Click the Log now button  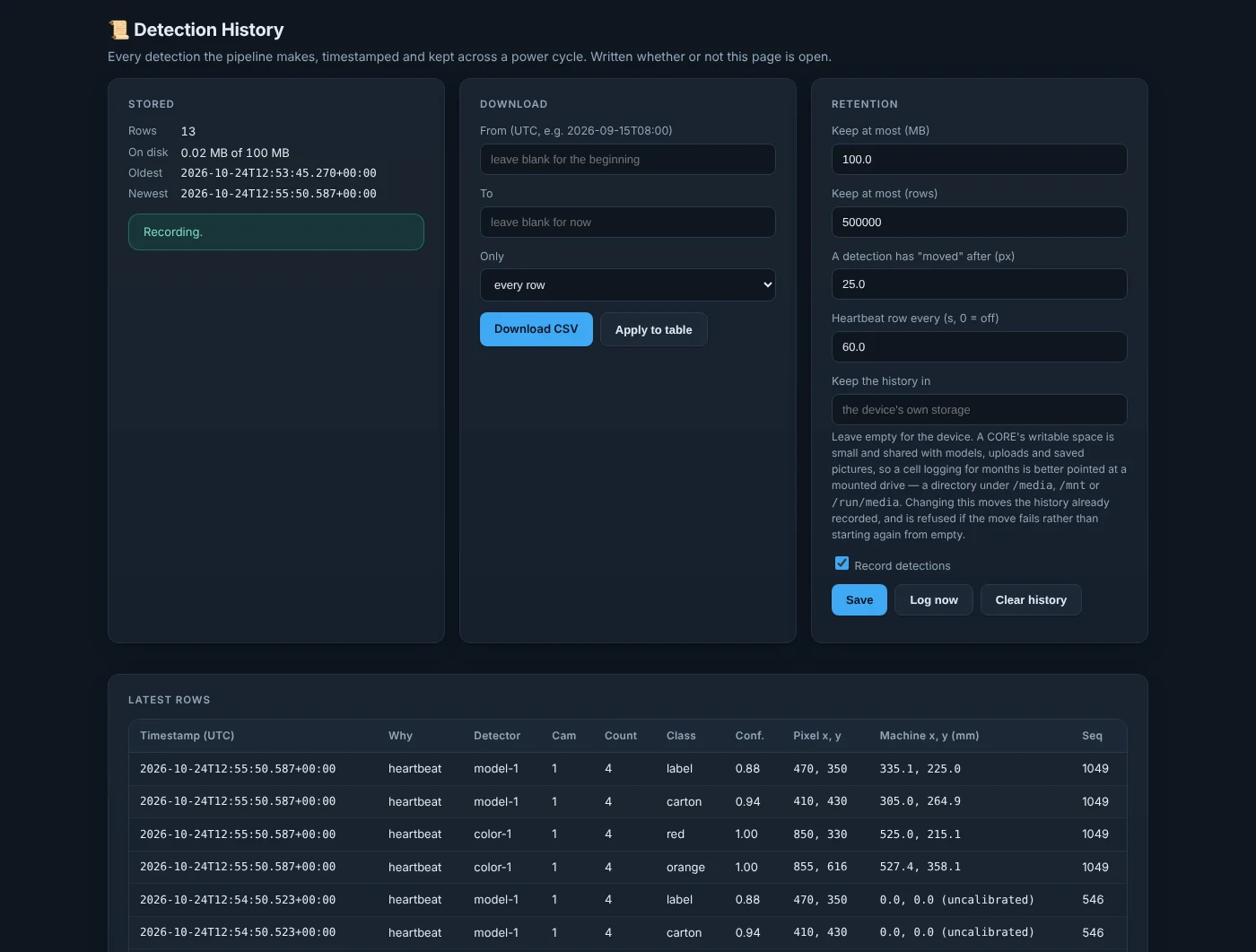pos(934,600)
